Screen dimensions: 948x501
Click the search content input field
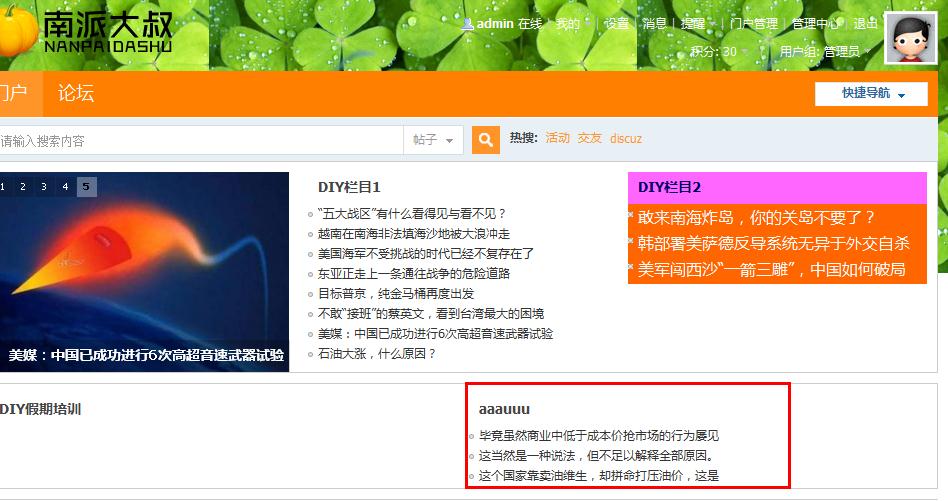[201, 140]
